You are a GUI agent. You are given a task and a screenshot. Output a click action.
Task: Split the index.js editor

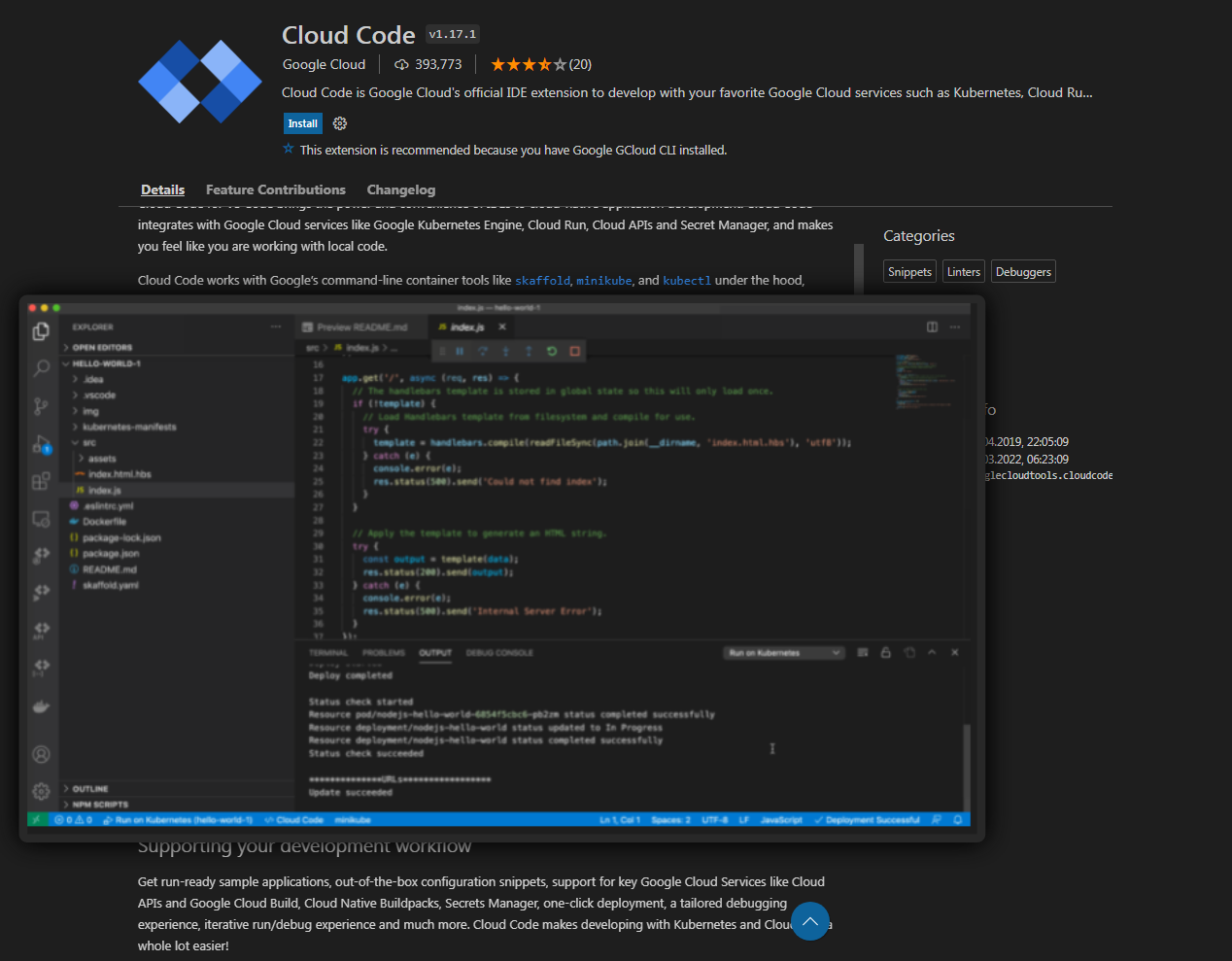(x=932, y=326)
